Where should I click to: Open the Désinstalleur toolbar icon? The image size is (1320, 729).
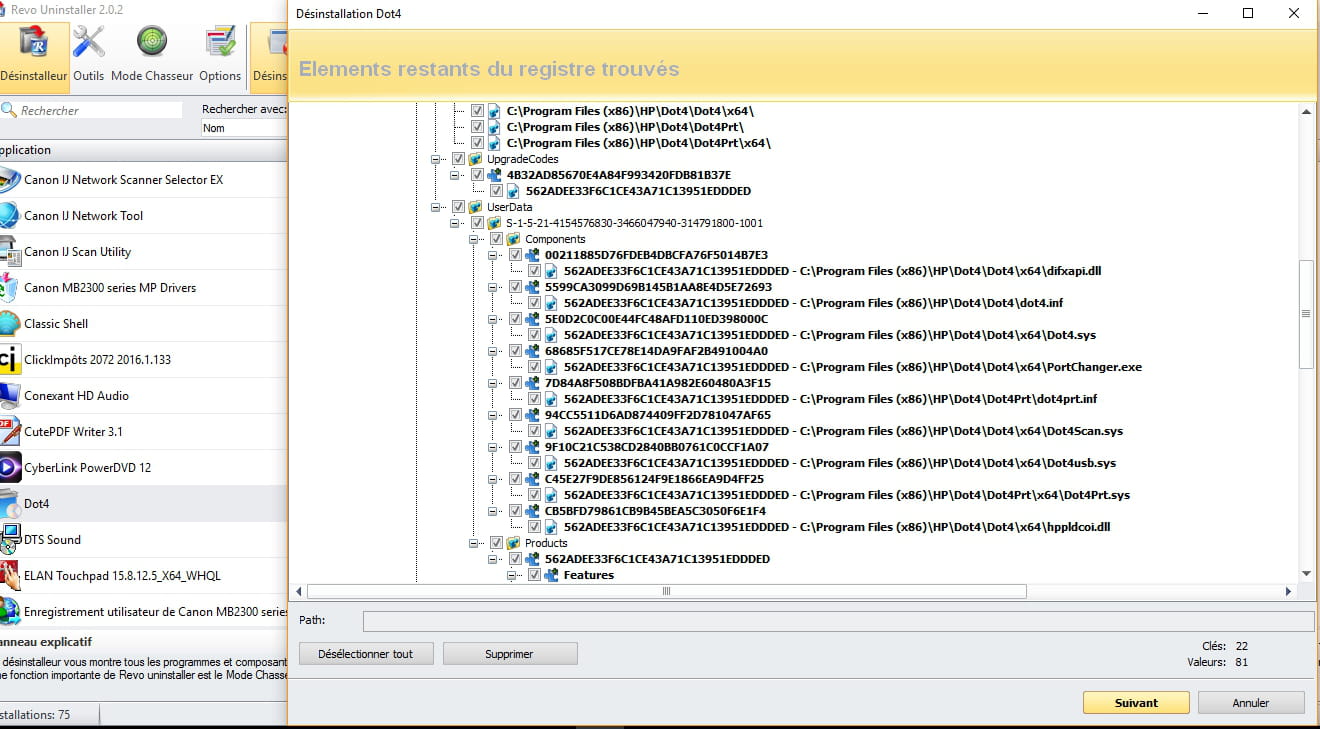pos(34,43)
